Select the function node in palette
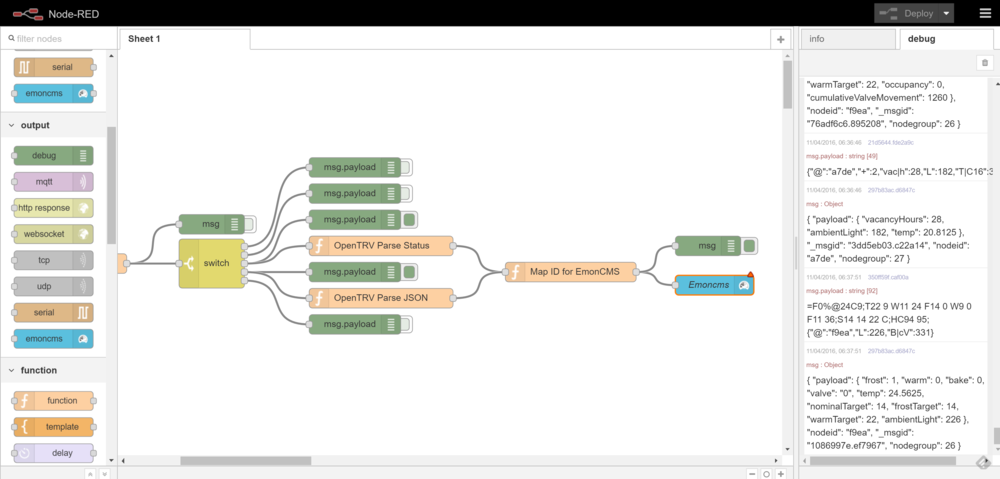The image size is (1000, 479). 54,401
